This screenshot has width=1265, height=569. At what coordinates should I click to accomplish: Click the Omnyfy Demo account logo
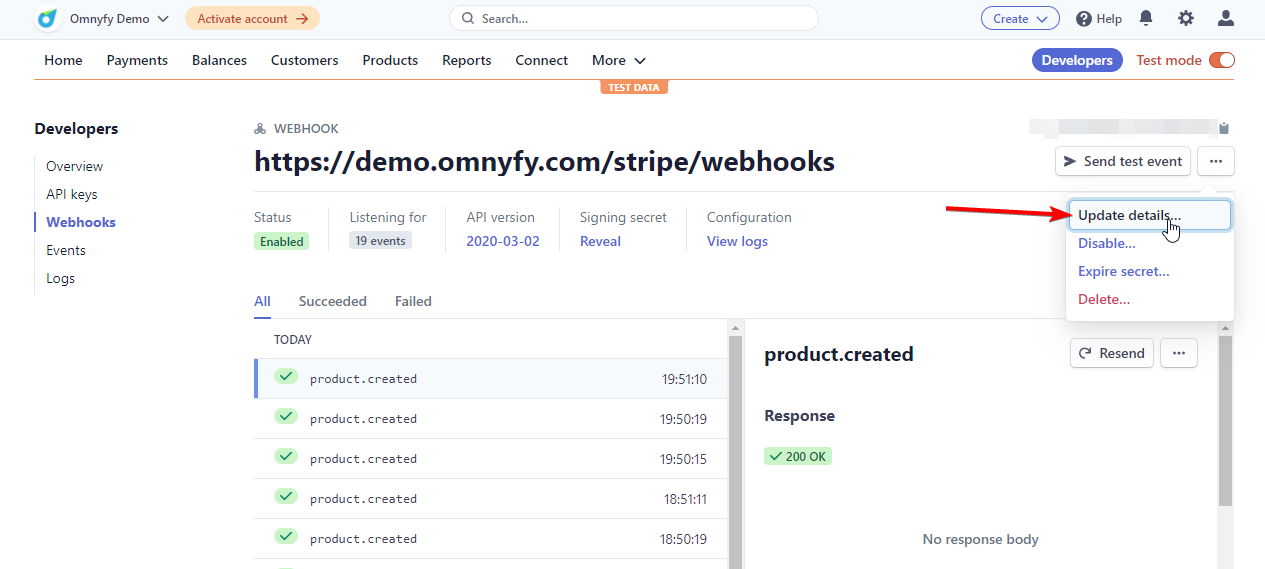pyautogui.click(x=47, y=18)
